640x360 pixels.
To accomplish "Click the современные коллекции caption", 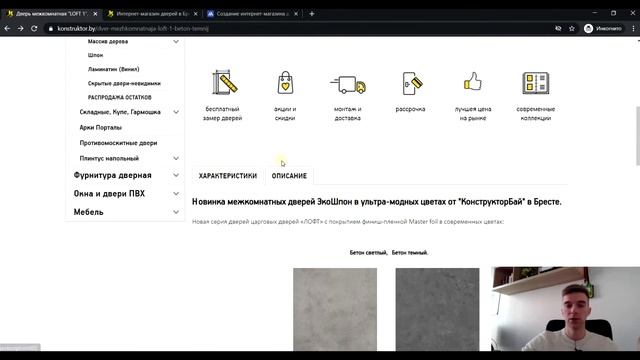I will 536,113.
